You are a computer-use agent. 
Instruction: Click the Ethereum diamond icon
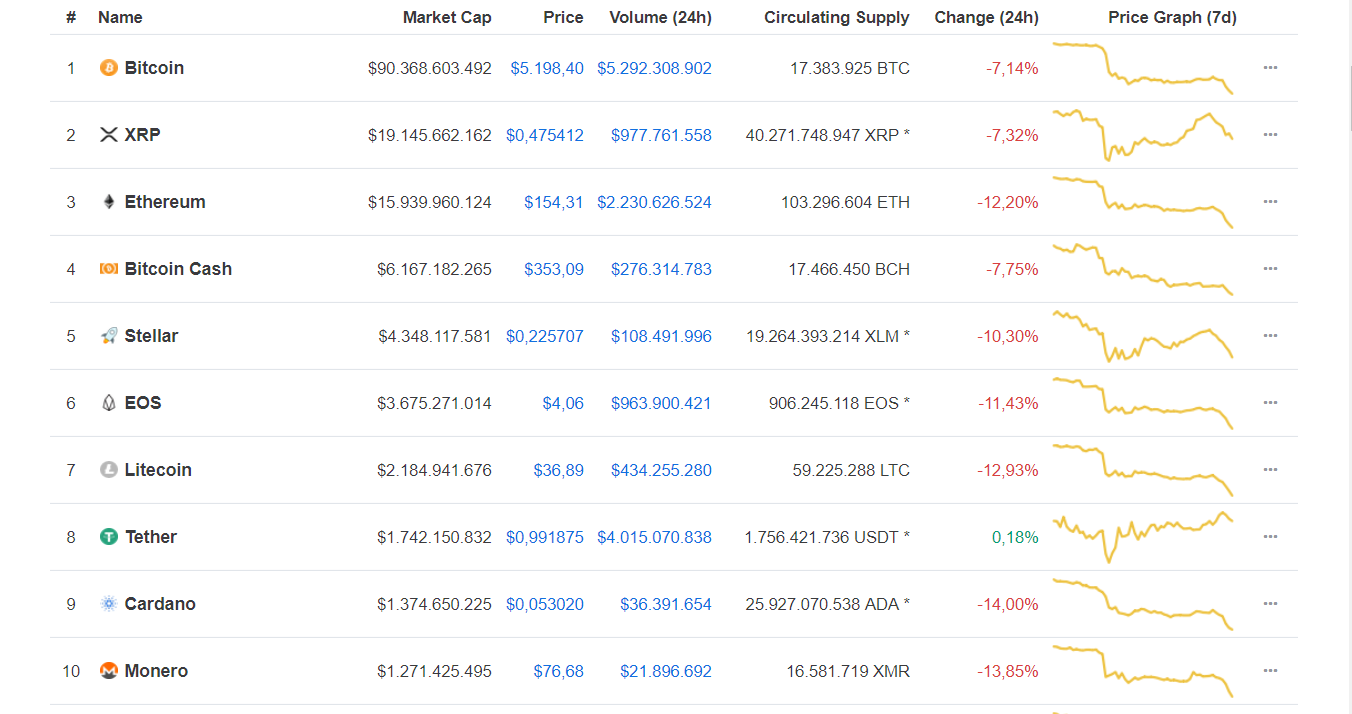pos(107,201)
